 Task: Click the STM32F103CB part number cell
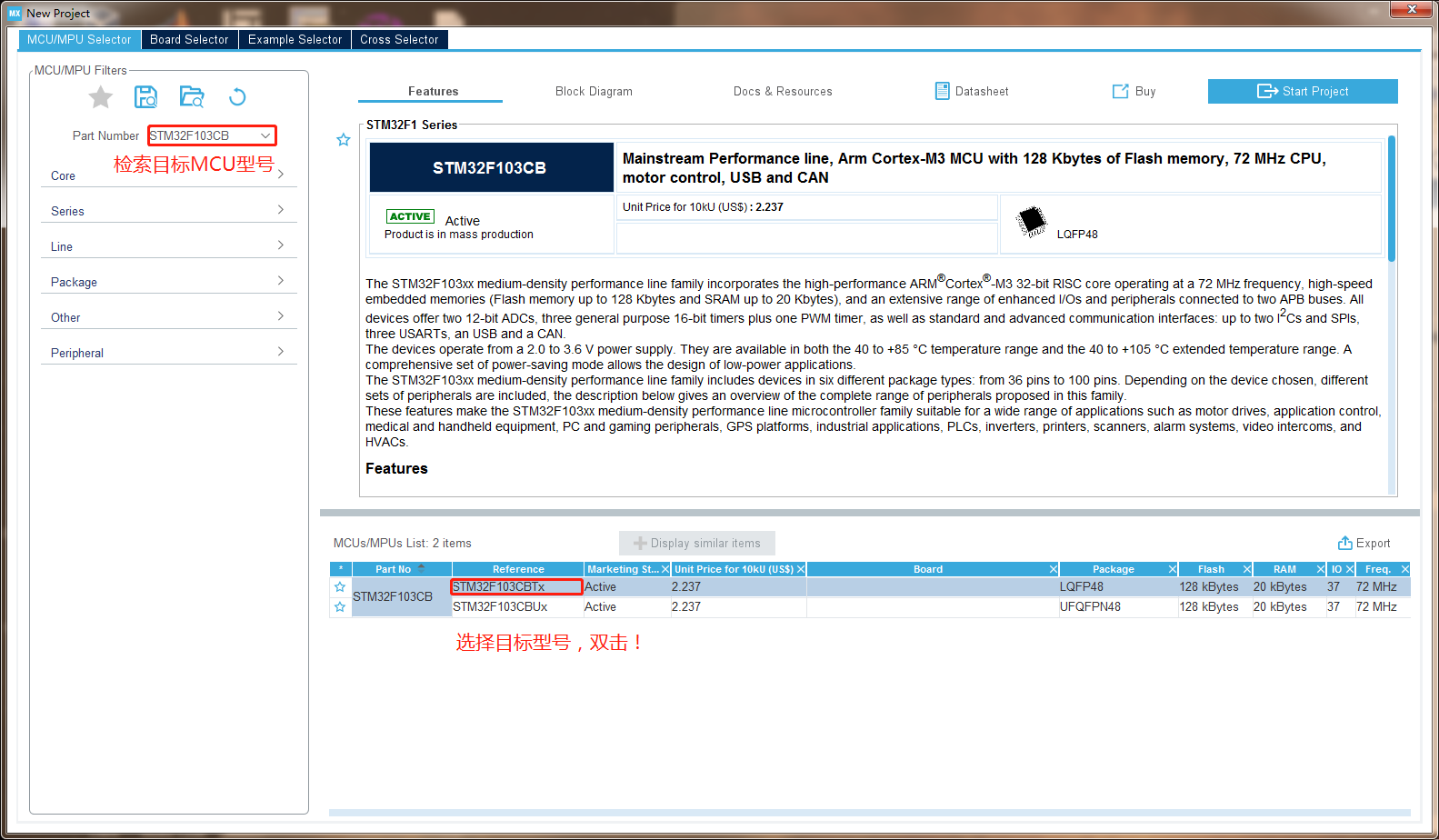pyautogui.click(x=402, y=597)
